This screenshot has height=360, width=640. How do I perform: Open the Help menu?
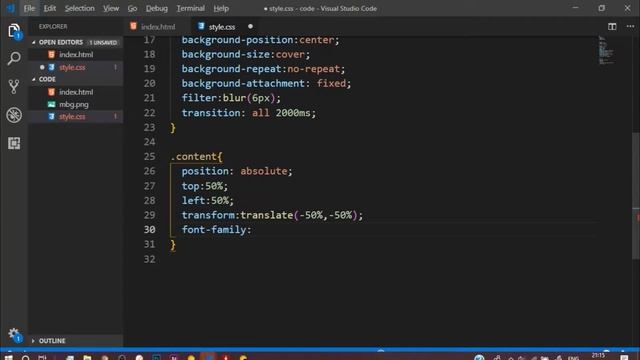click(x=221, y=8)
